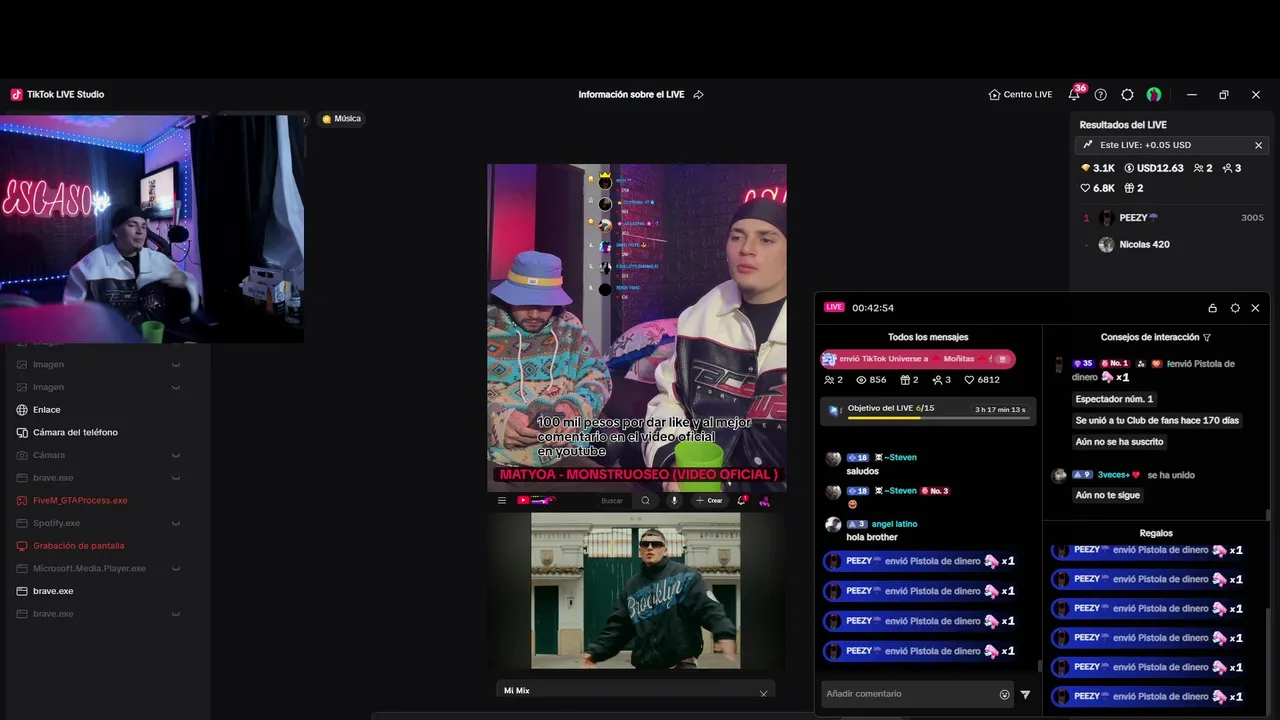1280x720 pixels.
Task: Click the send arrow beside the comment box
Action: pyautogui.click(x=1025, y=694)
